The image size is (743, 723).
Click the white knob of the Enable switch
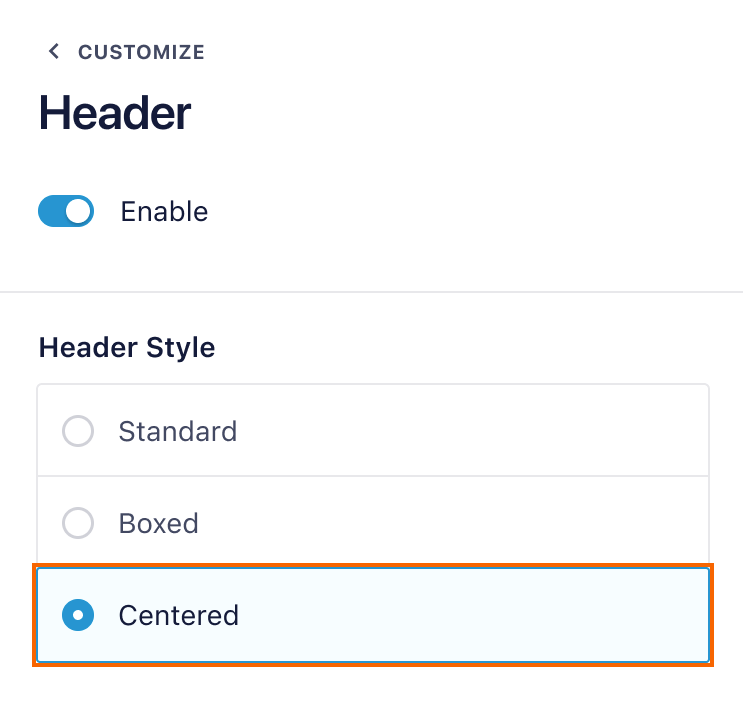[78, 212]
